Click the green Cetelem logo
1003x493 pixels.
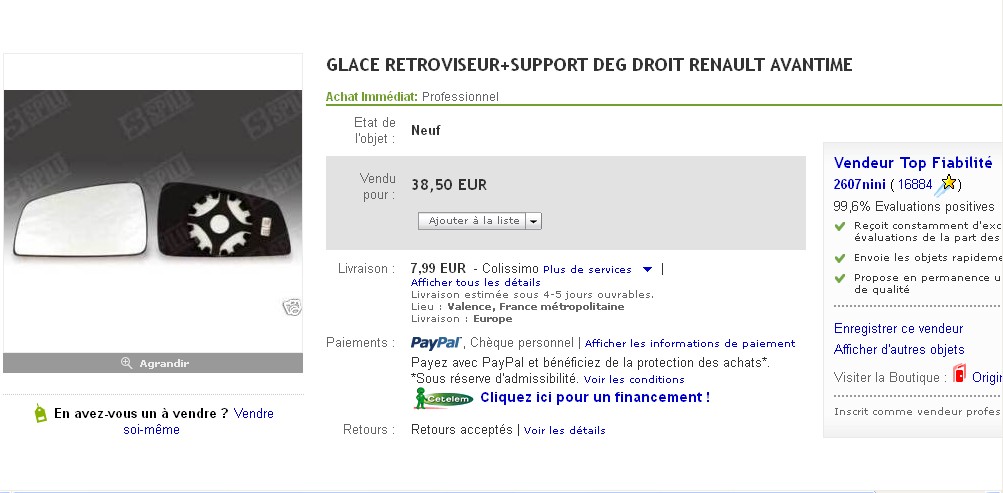click(x=443, y=398)
